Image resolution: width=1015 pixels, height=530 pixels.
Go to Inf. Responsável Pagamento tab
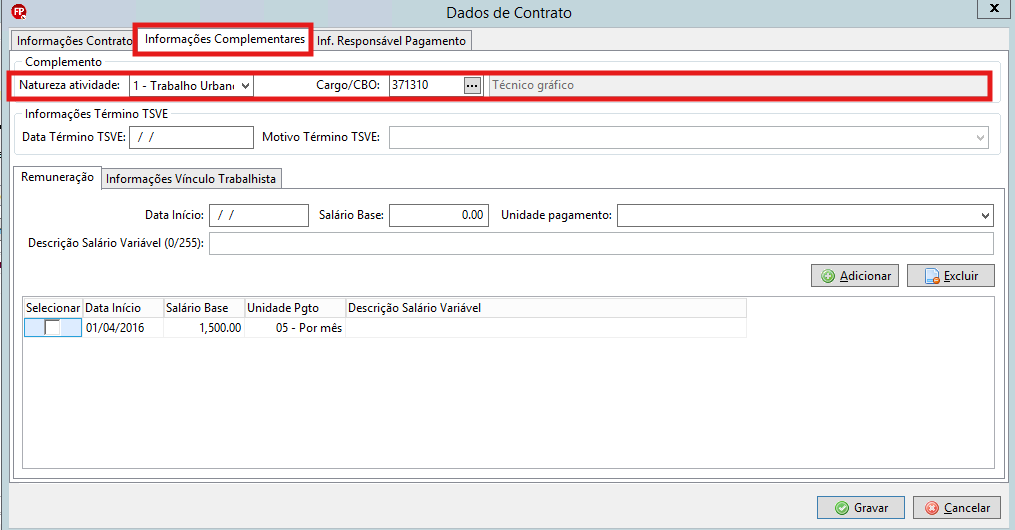point(392,41)
